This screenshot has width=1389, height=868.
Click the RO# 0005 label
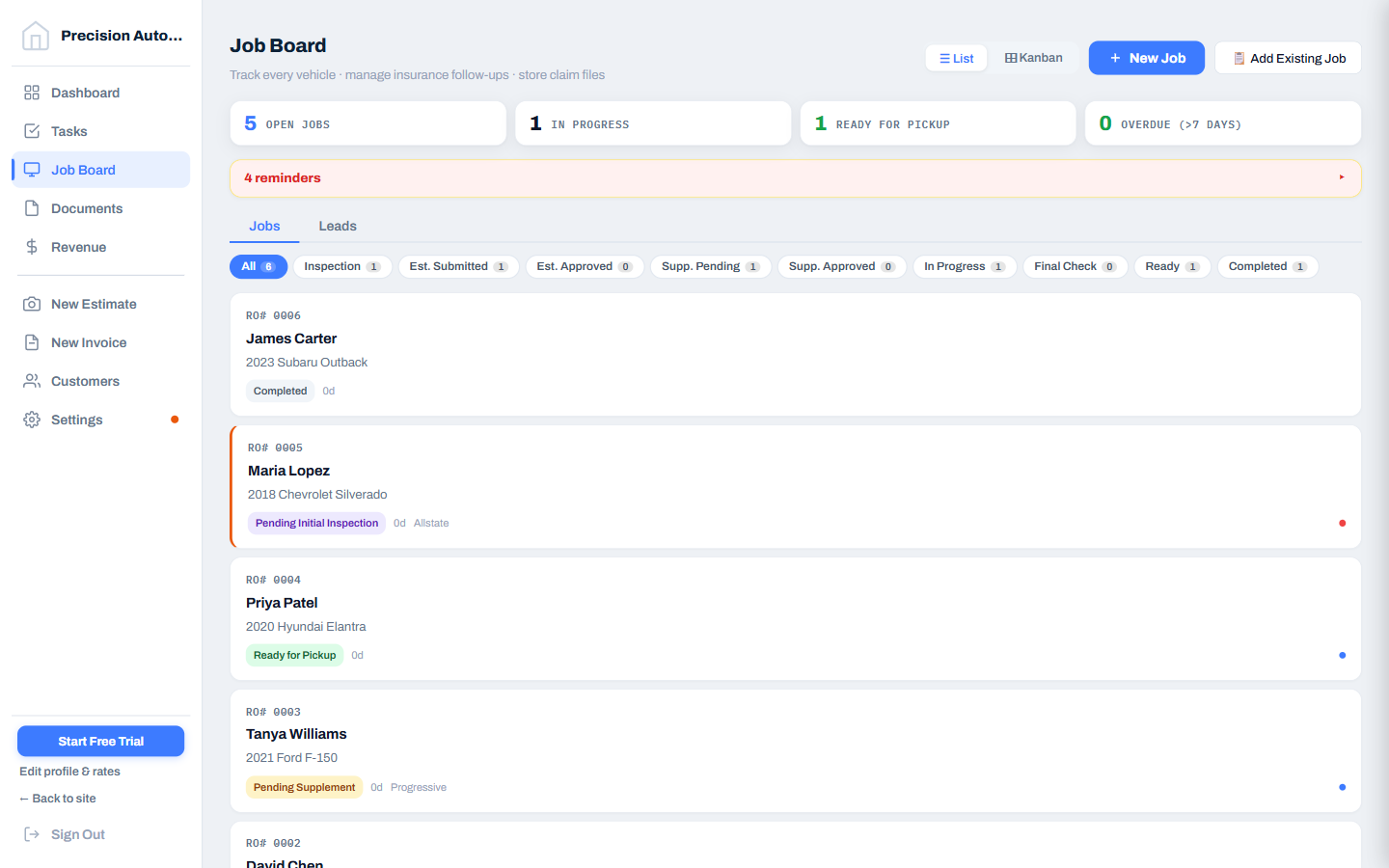275,448
